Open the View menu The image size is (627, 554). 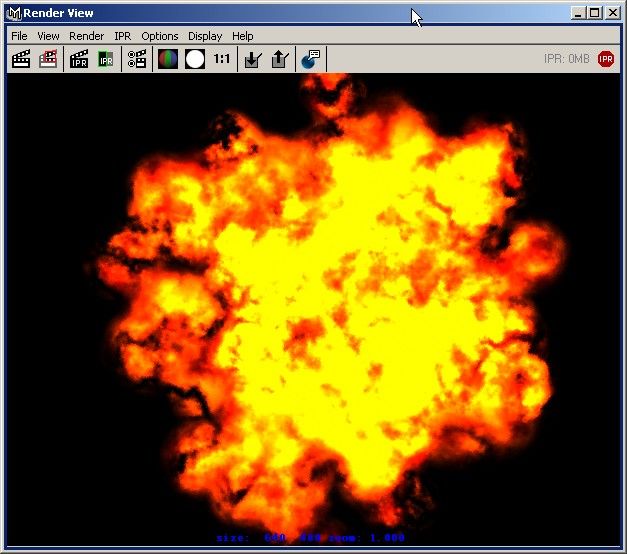click(x=48, y=36)
